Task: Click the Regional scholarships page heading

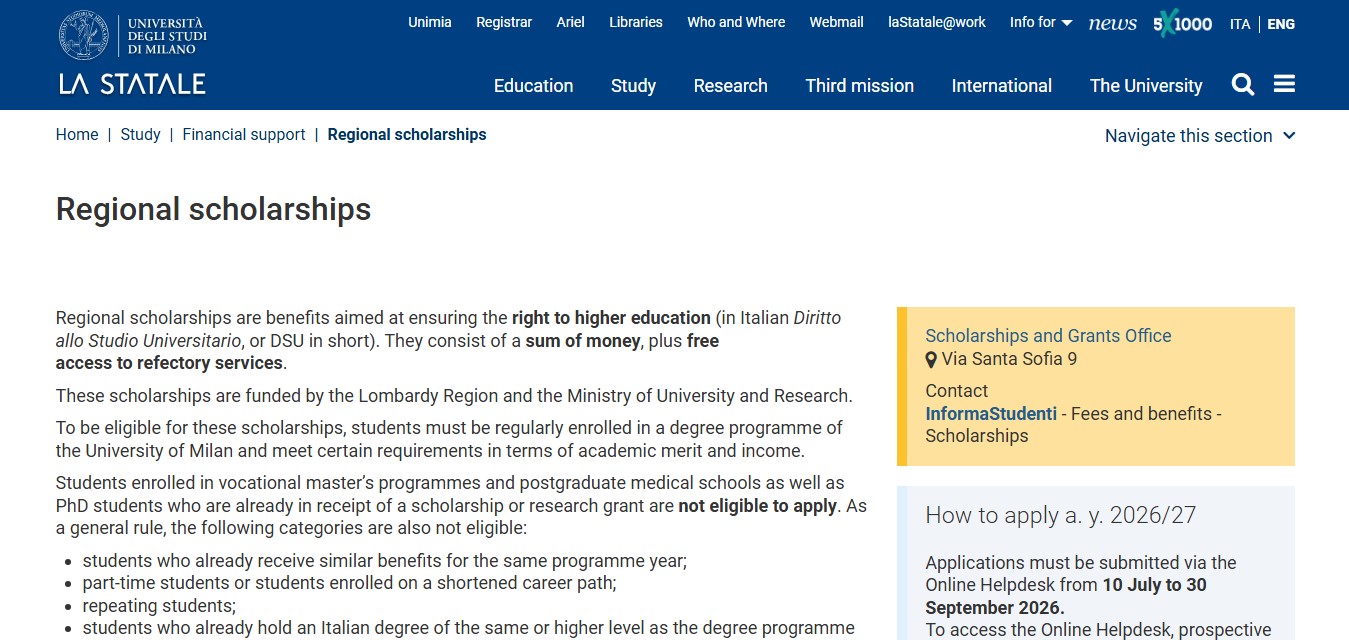Action: [213, 209]
